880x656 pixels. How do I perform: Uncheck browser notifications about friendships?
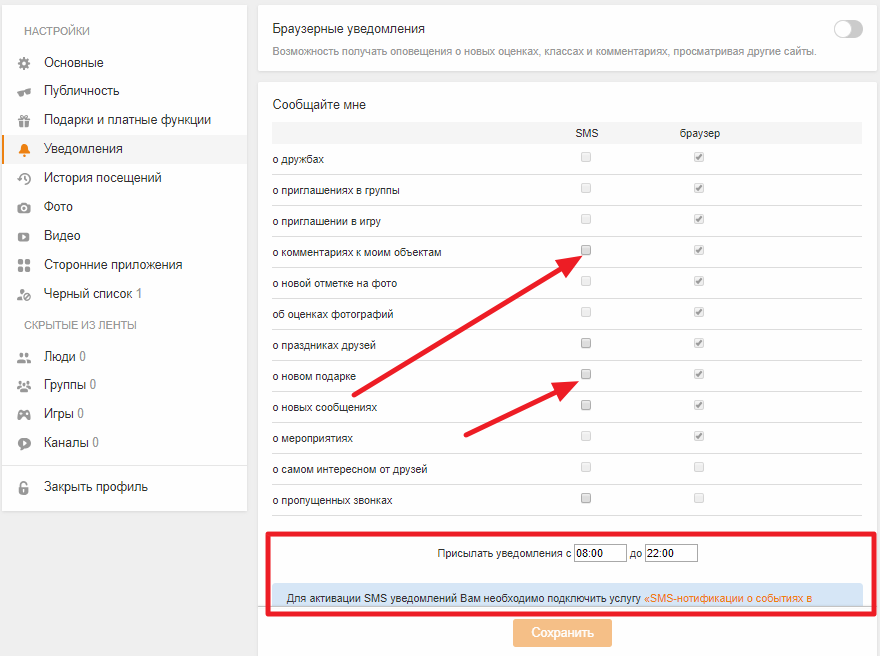(x=699, y=157)
